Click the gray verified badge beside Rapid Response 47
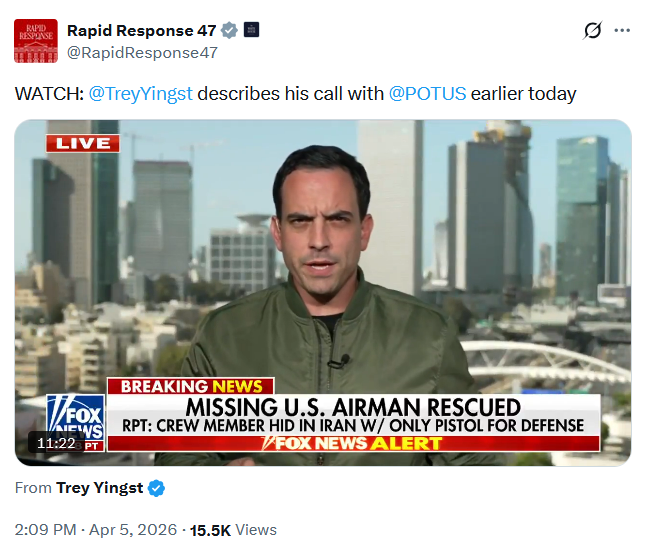 229,30
